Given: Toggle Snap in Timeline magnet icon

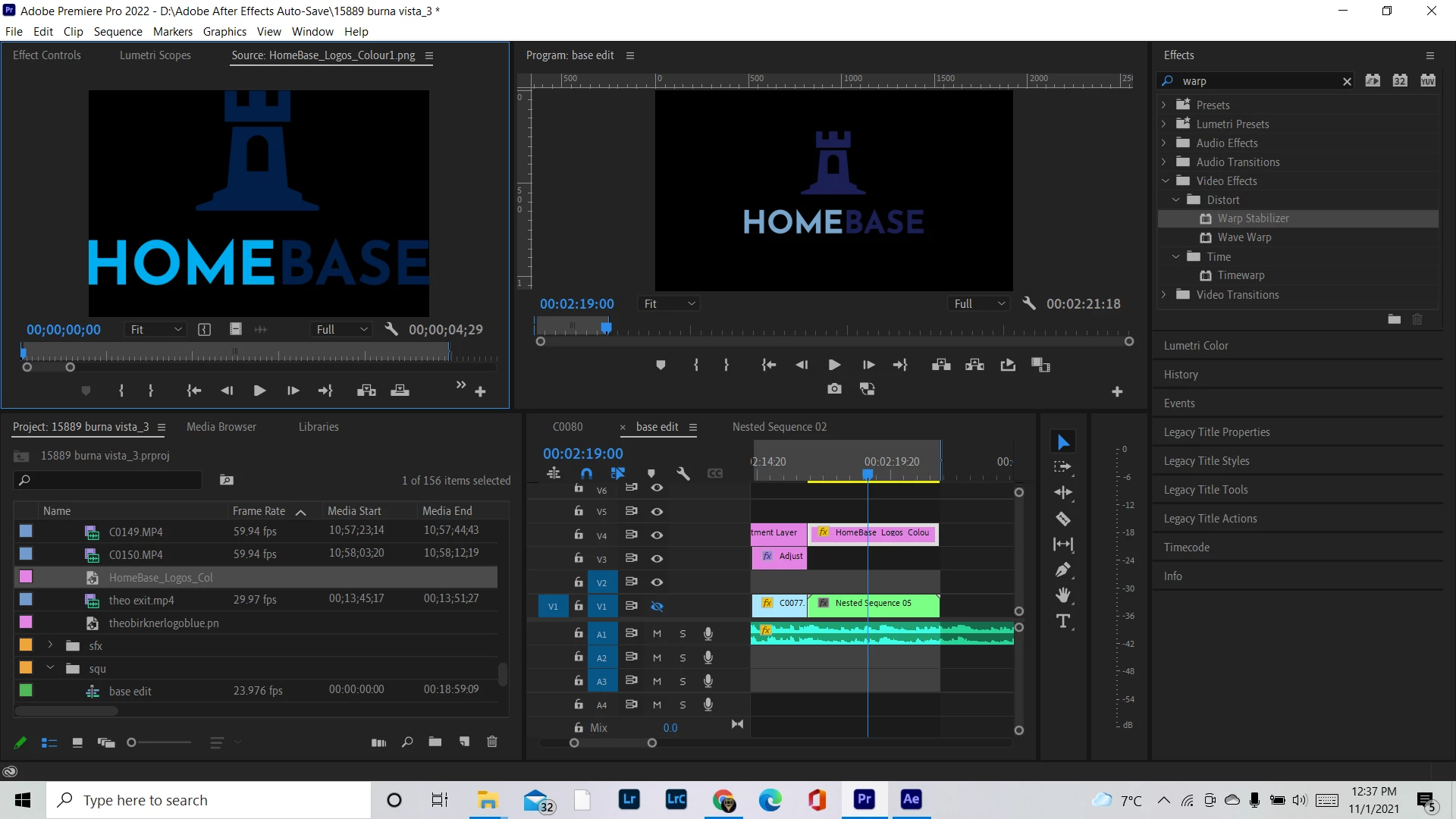Looking at the screenshot, I should pyautogui.click(x=586, y=474).
